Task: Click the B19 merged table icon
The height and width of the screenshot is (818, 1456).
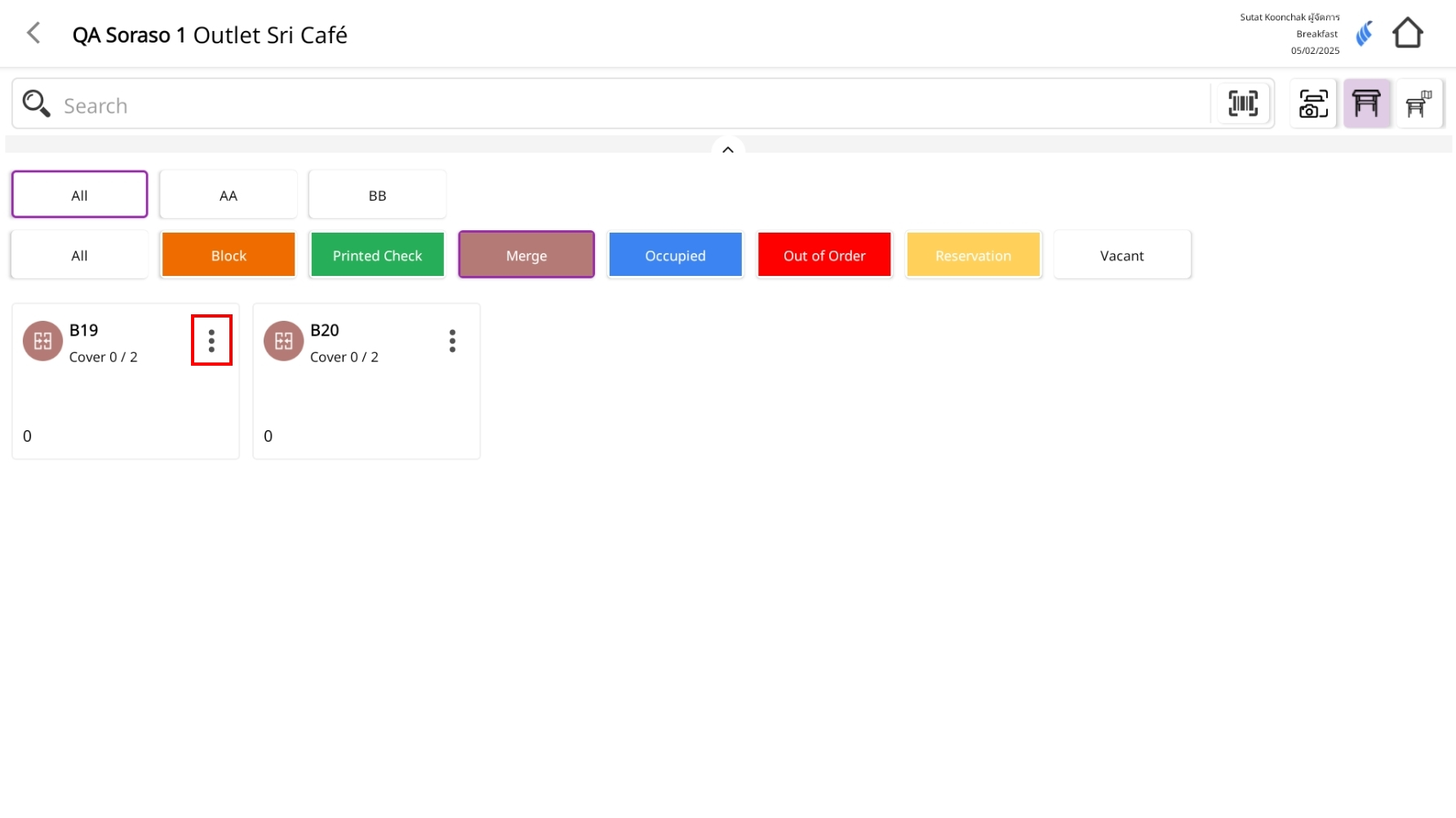Action: [42, 341]
